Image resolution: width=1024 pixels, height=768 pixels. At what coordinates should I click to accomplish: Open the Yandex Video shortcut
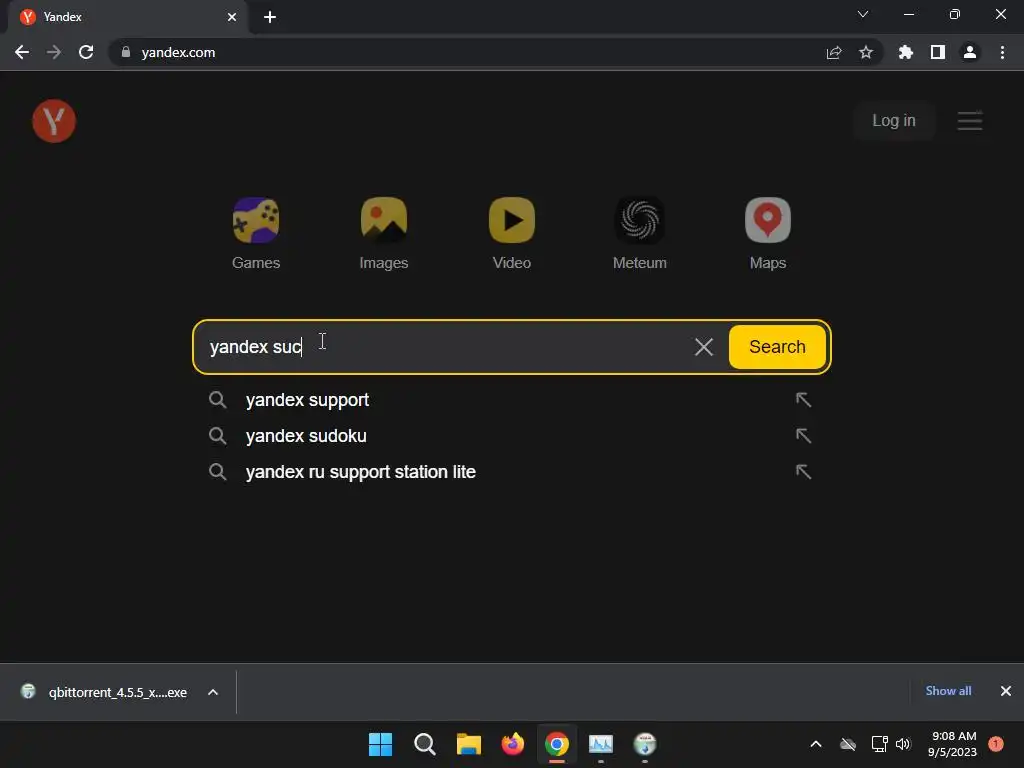(511, 233)
